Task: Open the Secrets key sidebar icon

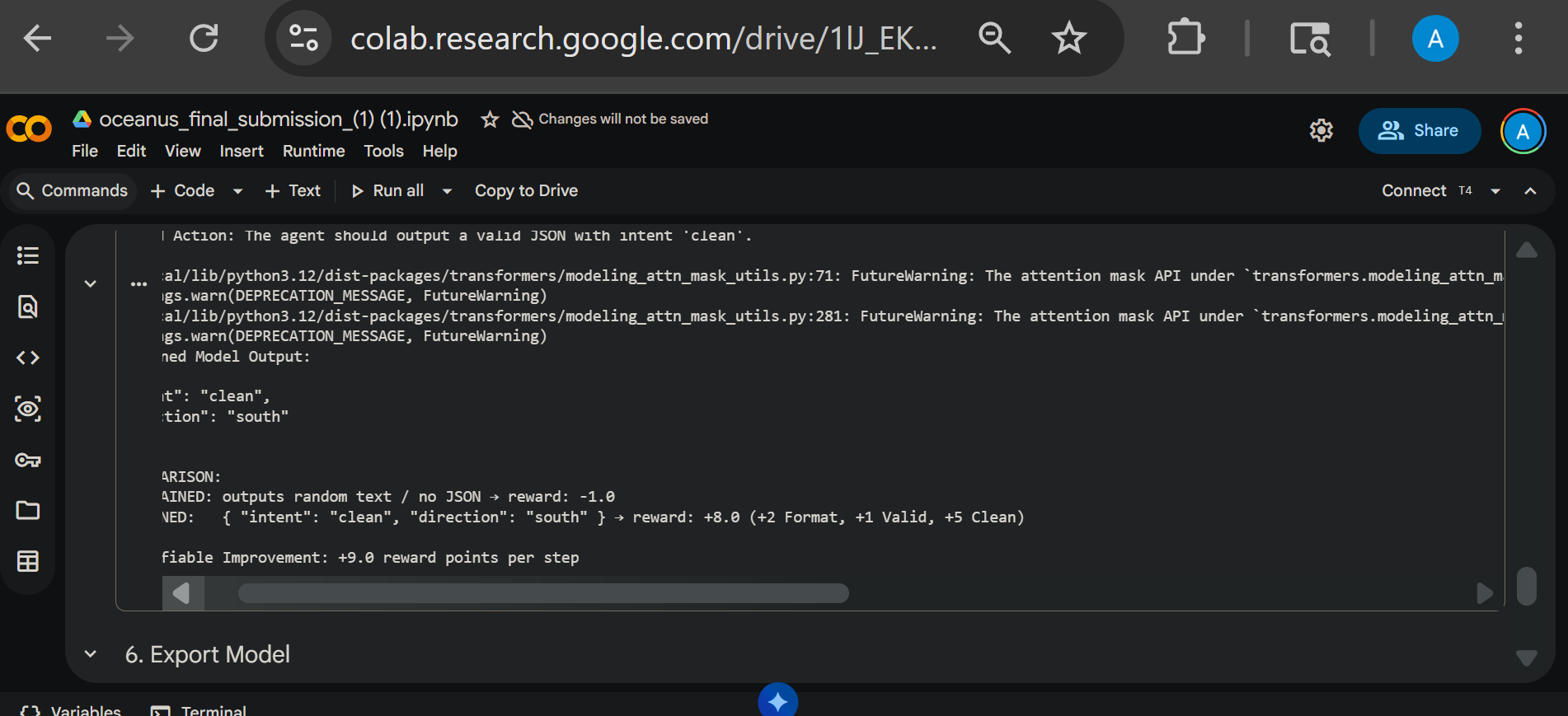Action: click(28, 460)
